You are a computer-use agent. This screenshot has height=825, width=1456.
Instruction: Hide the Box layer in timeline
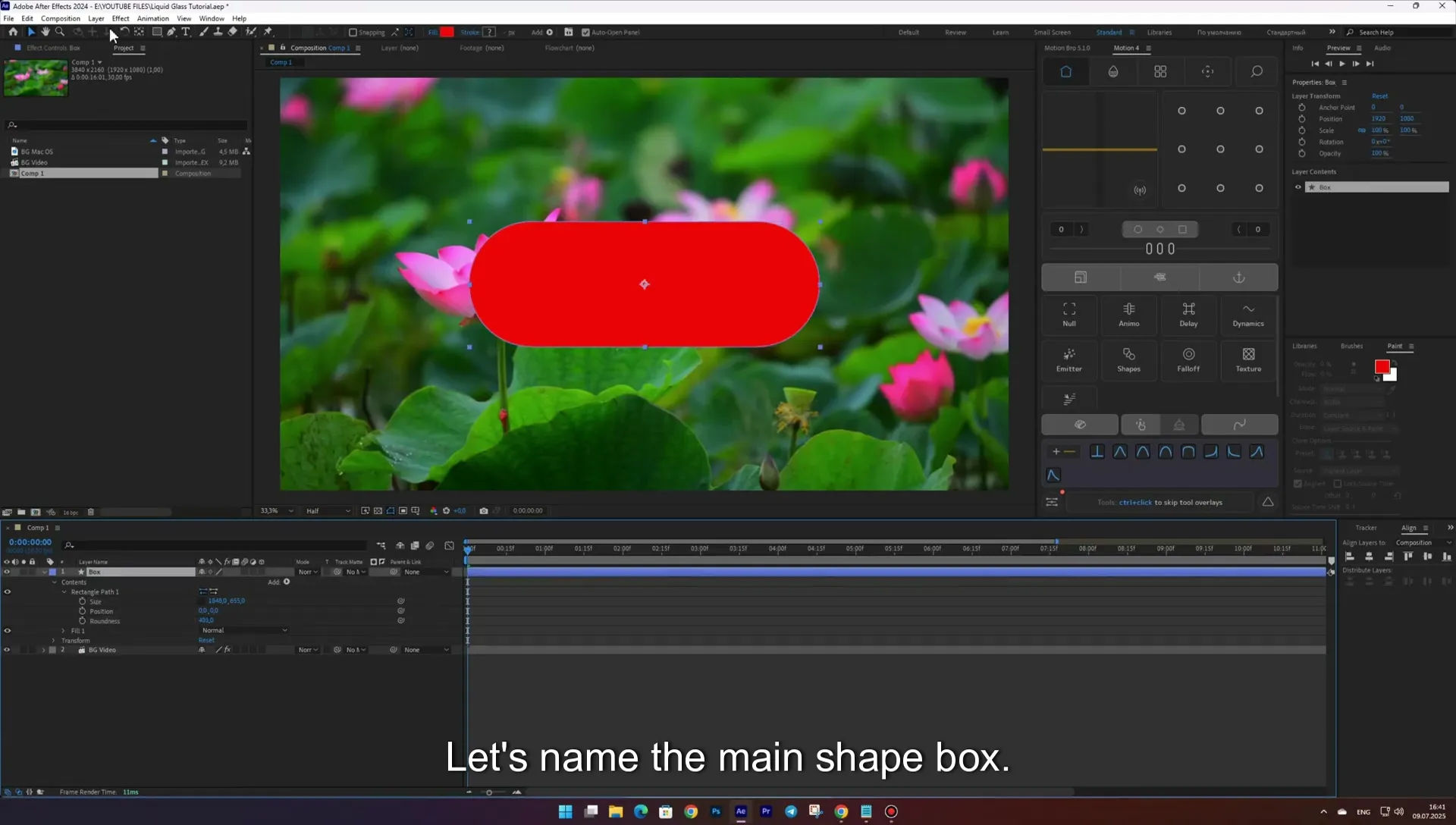pos(7,572)
